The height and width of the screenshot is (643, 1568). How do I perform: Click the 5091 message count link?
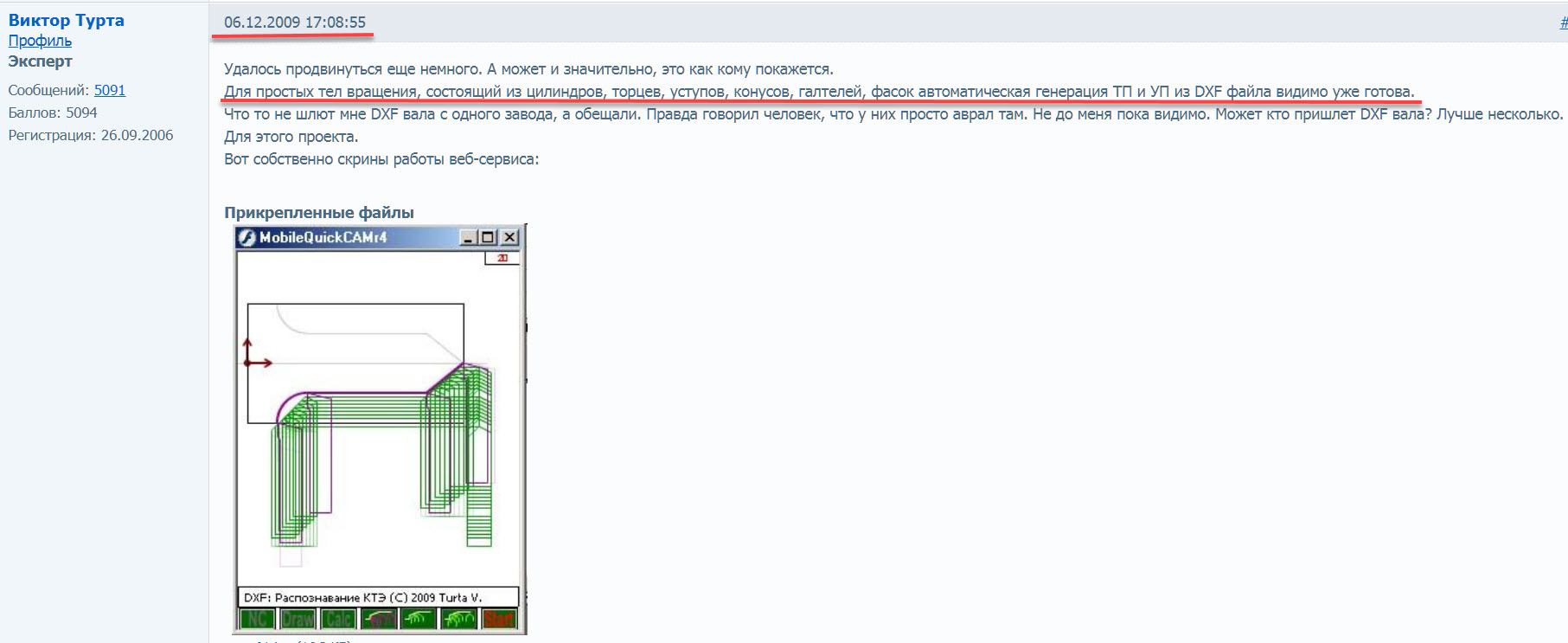tap(110, 90)
